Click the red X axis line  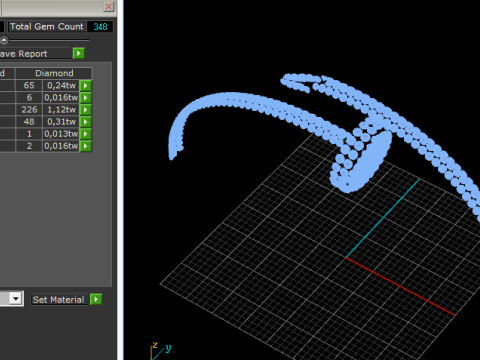pyautogui.click(x=400, y=286)
